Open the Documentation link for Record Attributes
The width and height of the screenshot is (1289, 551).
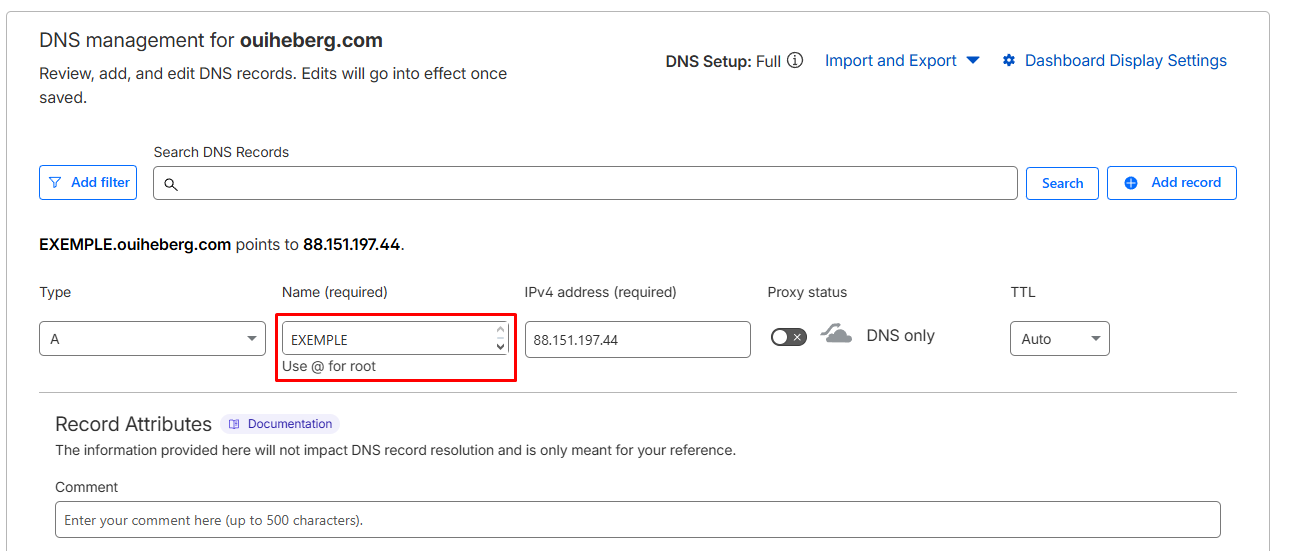[289, 424]
